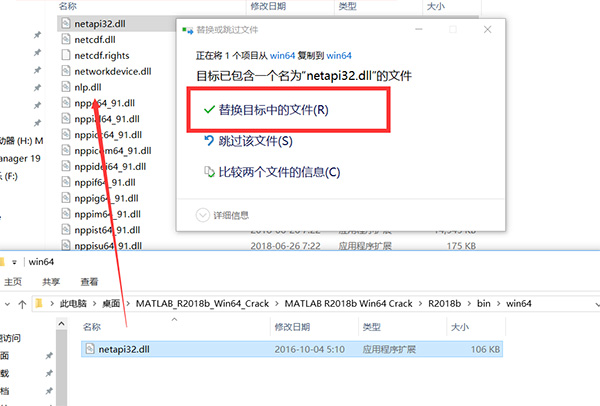Sort upper list by Name column header
The height and width of the screenshot is (406, 600).
pyautogui.click(x=68, y=6)
